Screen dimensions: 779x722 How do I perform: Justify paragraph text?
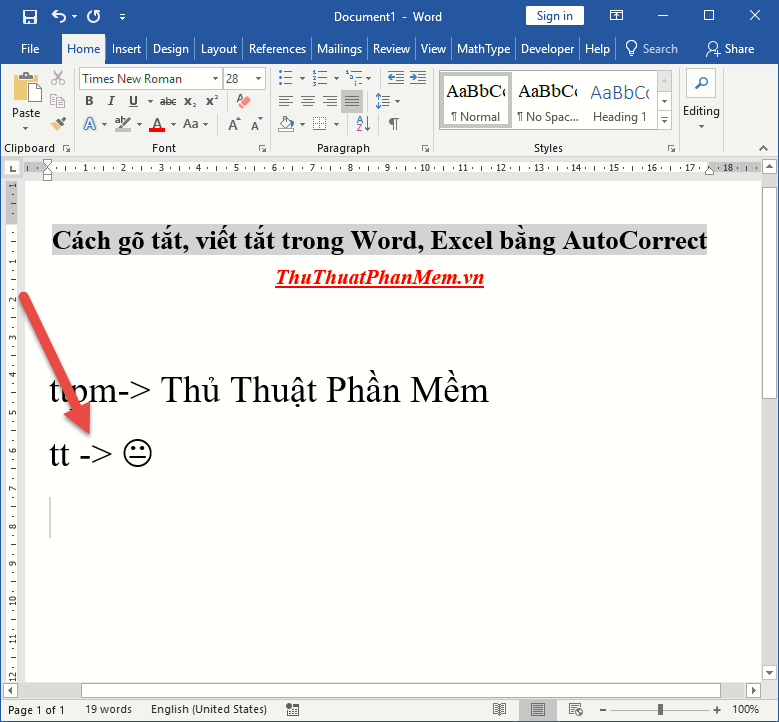point(352,101)
